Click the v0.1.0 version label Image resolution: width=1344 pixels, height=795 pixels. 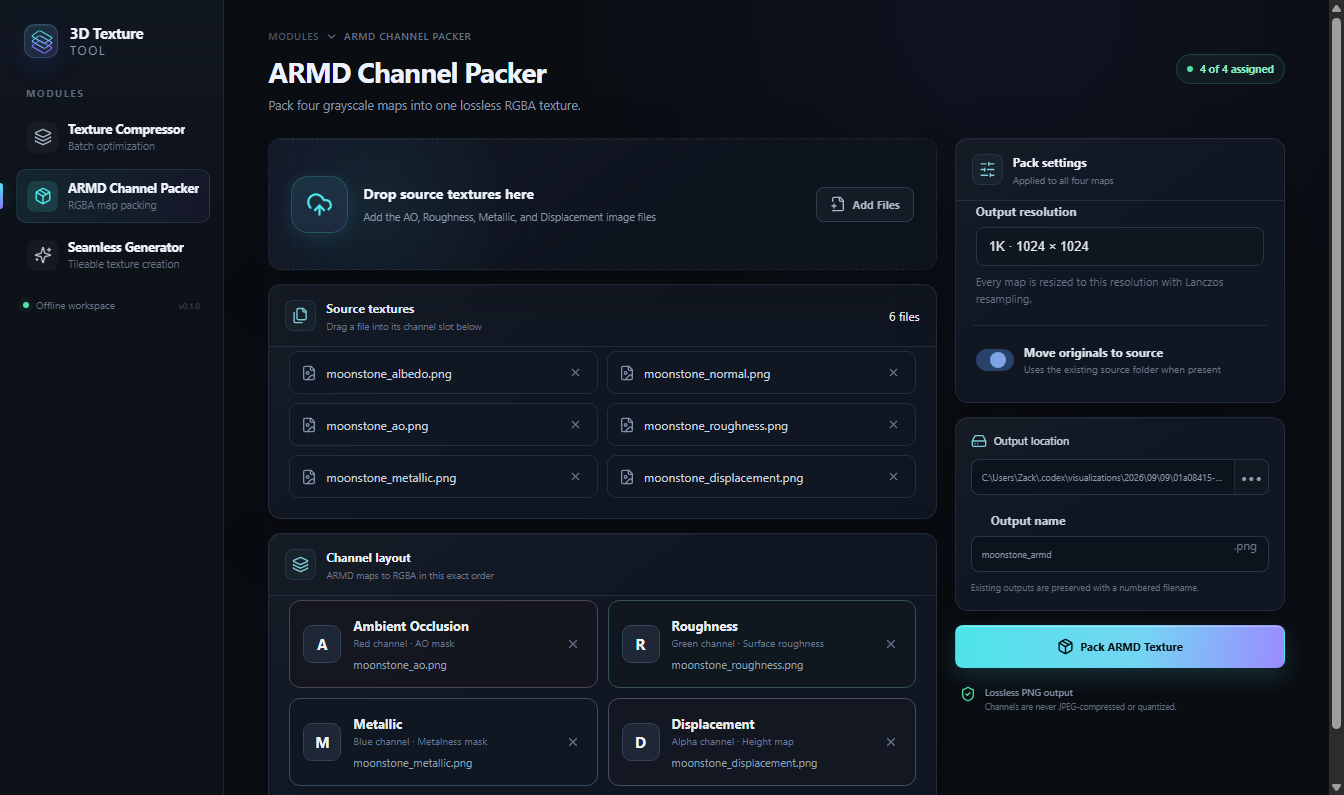189,306
